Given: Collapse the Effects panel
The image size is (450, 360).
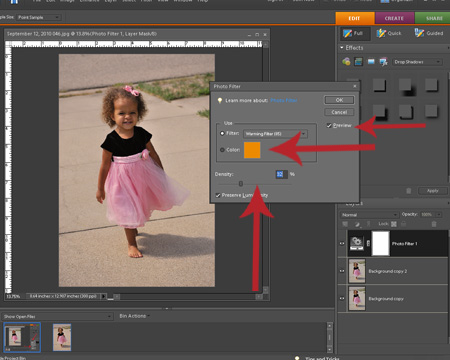Looking at the screenshot, I should pyautogui.click(x=342, y=48).
